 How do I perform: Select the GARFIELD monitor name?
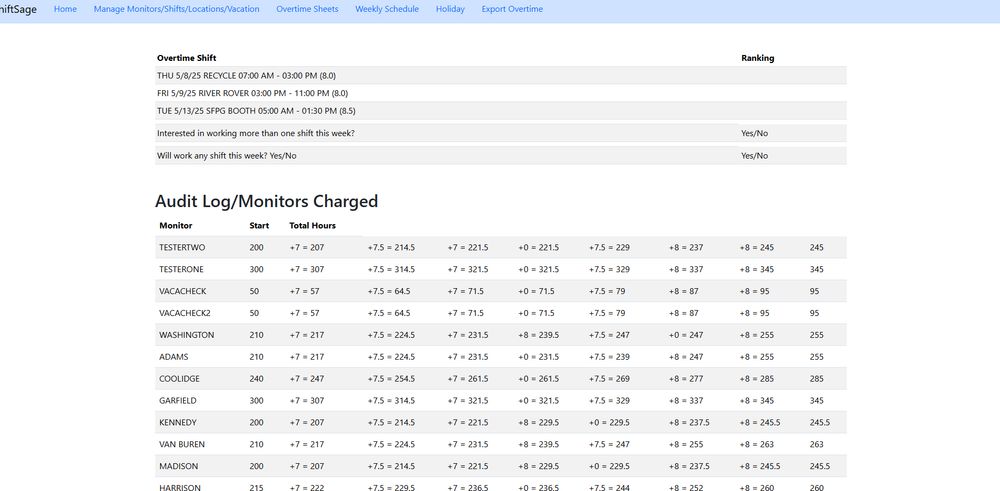pos(177,400)
